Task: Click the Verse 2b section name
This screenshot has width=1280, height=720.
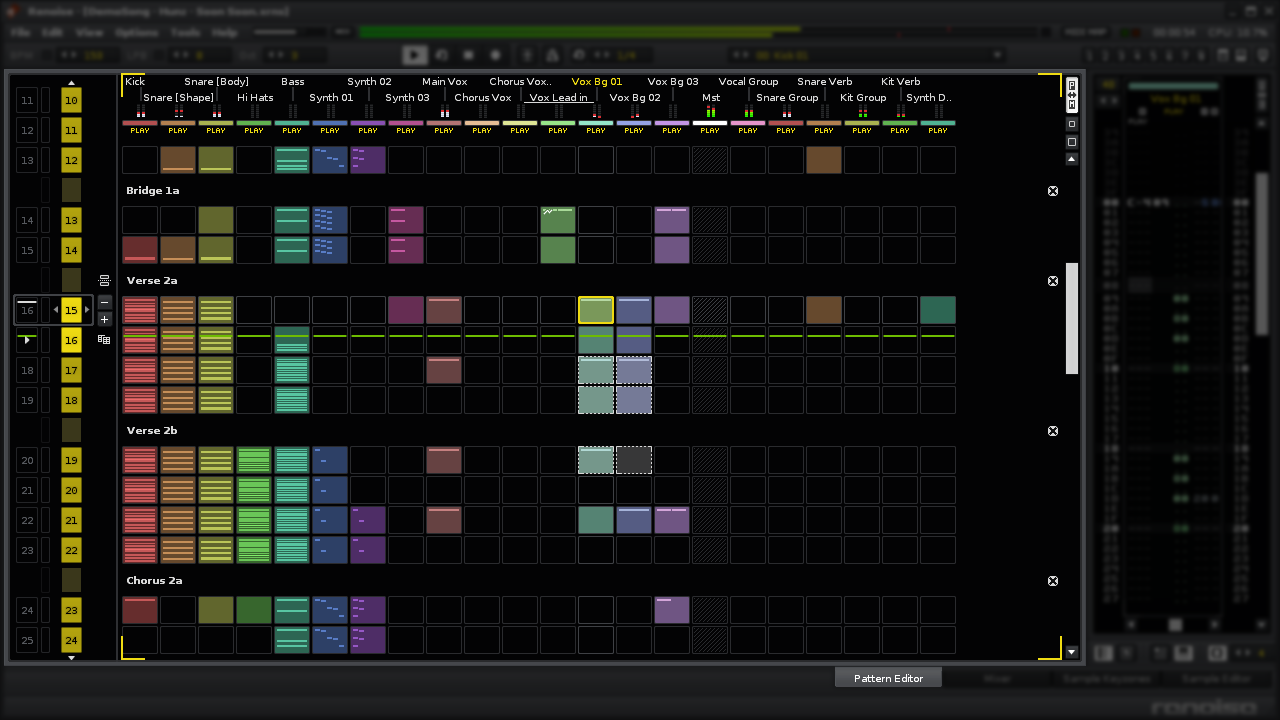Action: coord(152,431)
